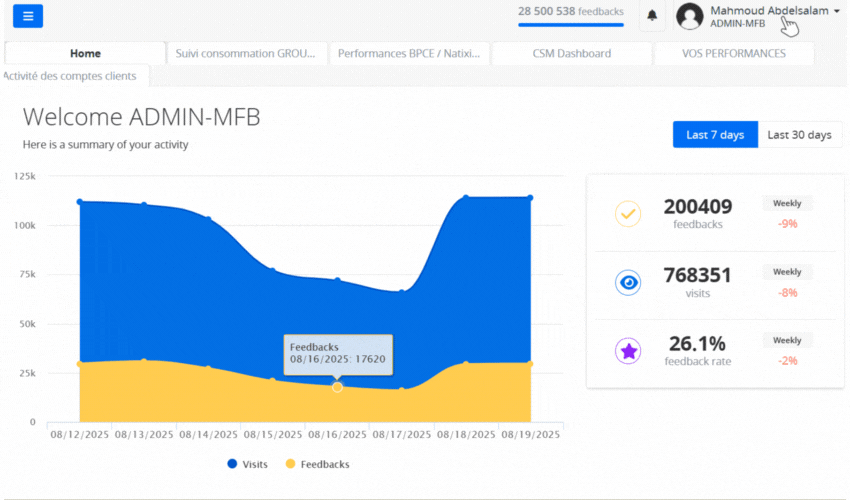The width and height of the screenshot is (850, 500).
Task: Switch to Last 30 days range
Action: 799,135
